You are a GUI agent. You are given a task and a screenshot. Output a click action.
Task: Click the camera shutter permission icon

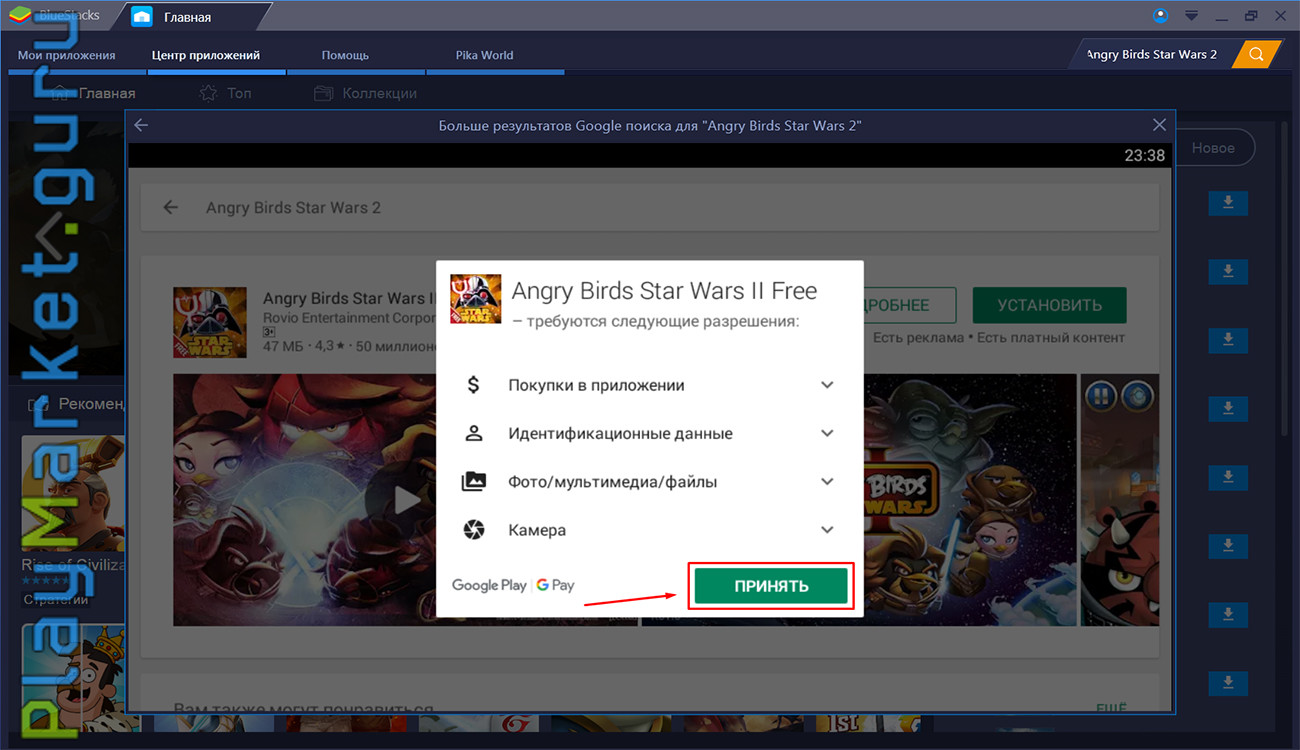[474, 529]
